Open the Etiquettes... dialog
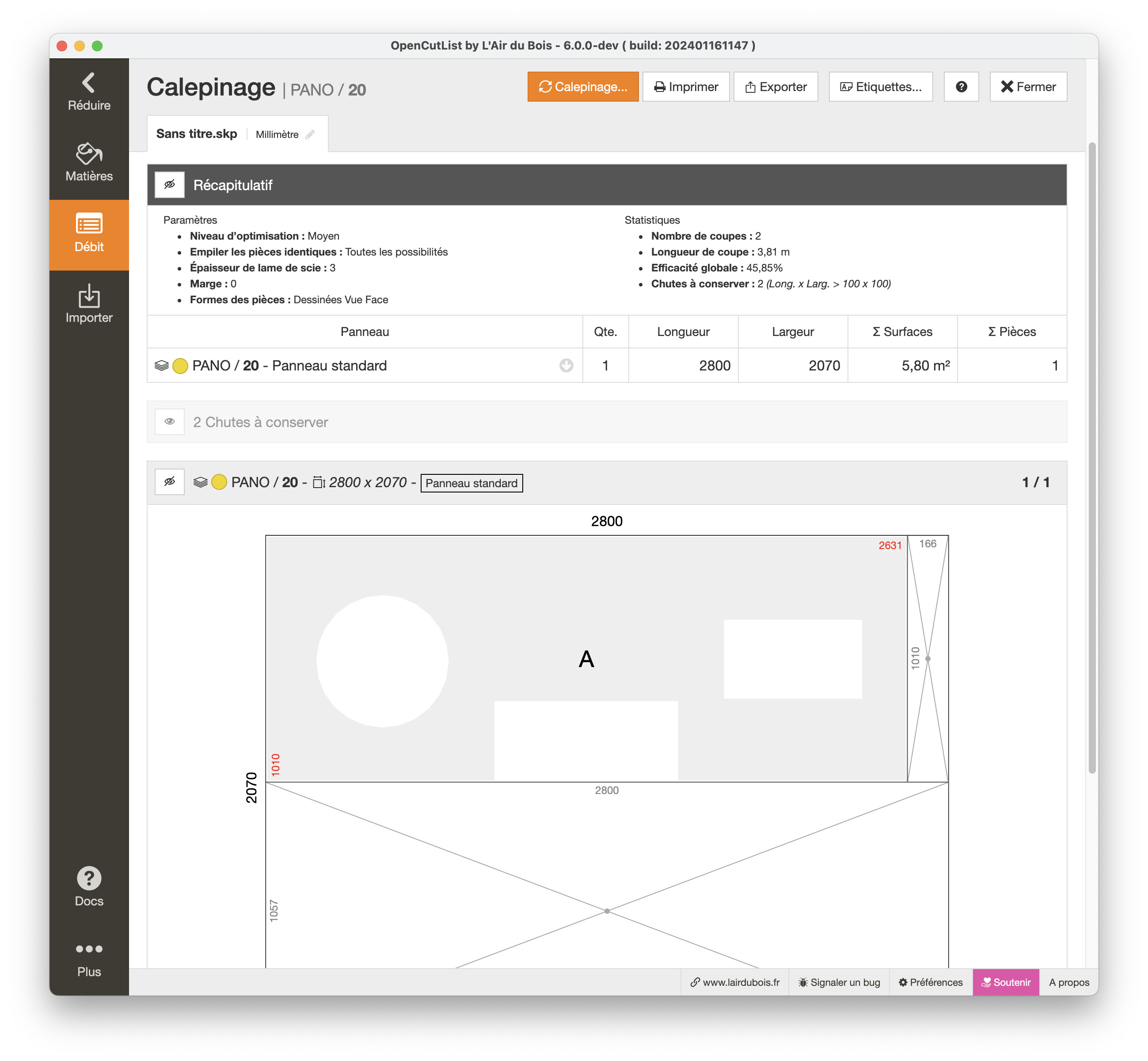The image size is (1148, 1061). 880,87
